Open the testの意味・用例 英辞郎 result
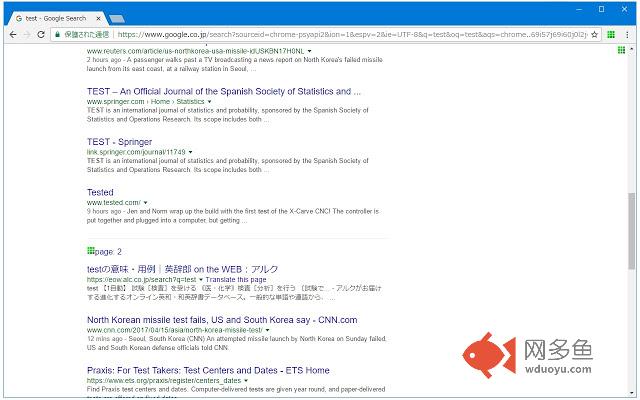Screen dimensions: 640x400 tap(182, 269)
